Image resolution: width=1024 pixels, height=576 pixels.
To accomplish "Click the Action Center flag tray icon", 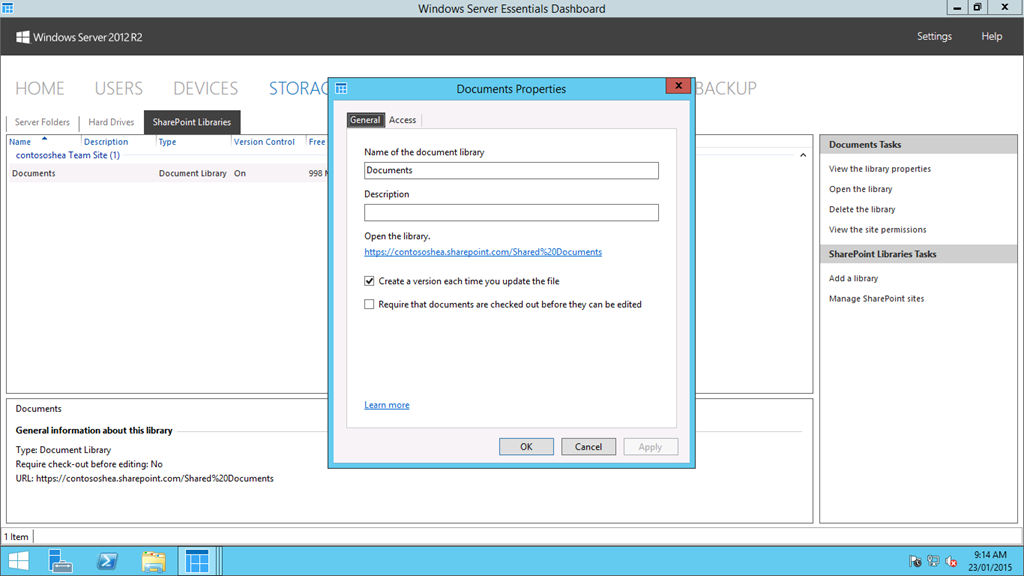I will [x=915, y=561].
